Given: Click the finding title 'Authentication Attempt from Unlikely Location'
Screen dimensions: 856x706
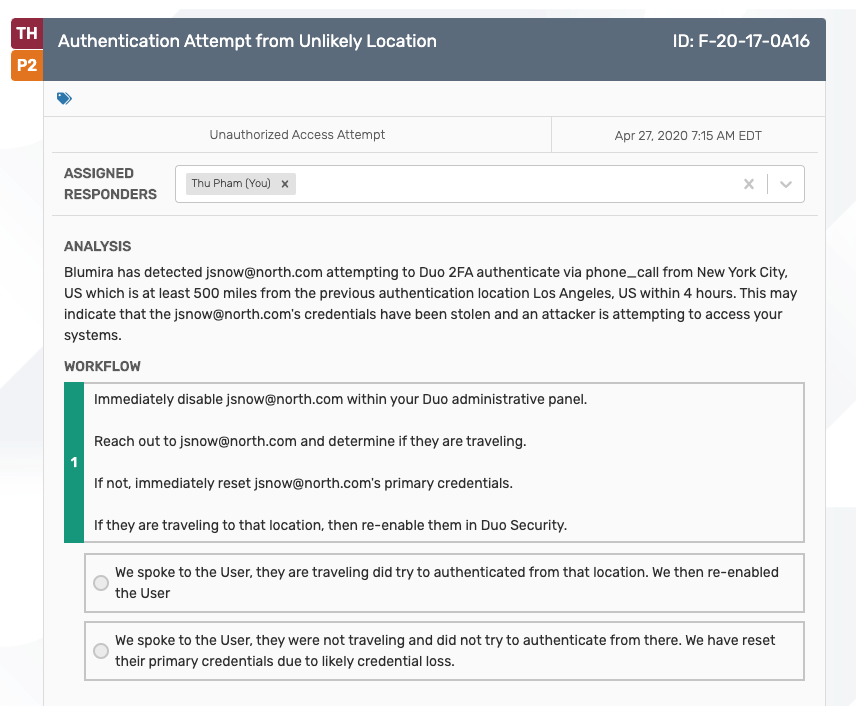Looking at the screenshot, I should click(x=247, y=42).
